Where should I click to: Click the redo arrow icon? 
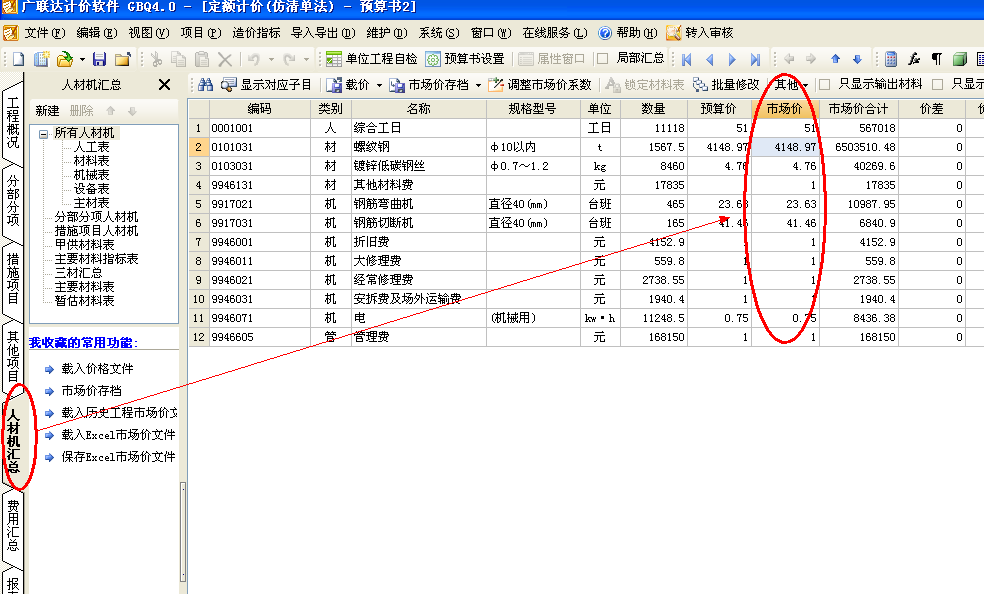point(289,59)
